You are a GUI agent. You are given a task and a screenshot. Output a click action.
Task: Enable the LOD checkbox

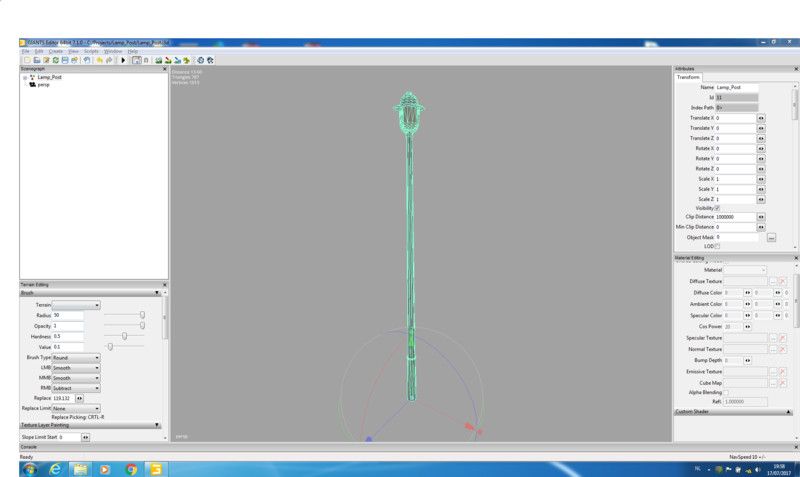717,246
